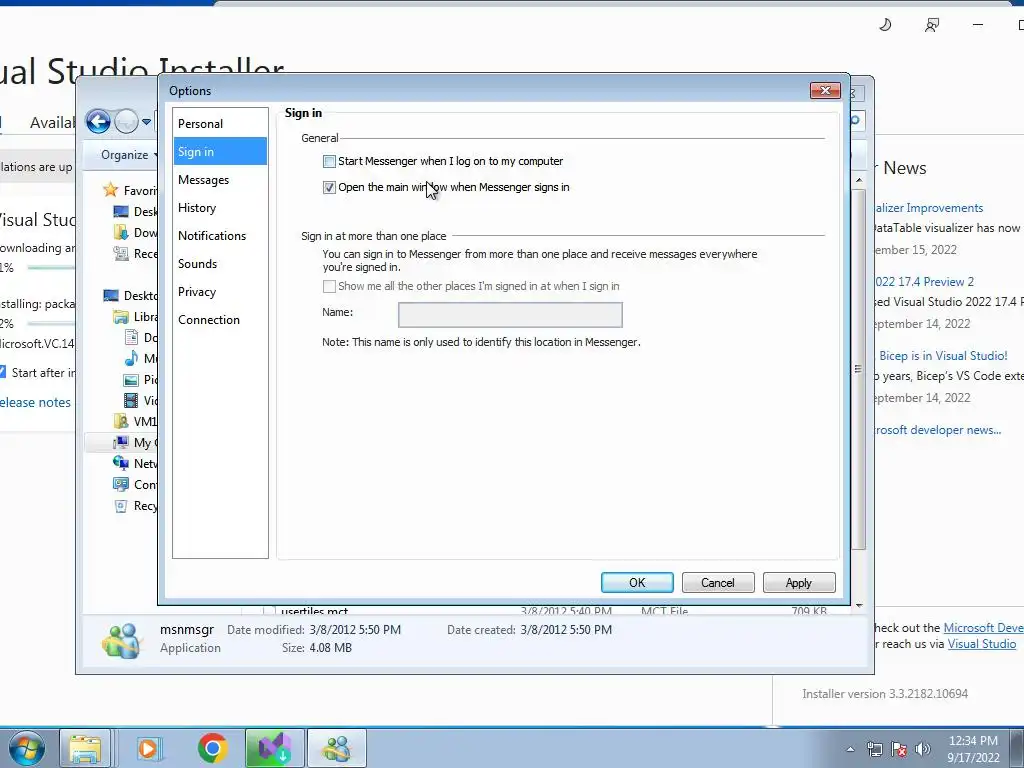Open Action Center flag icon in tray

tap(899, 749)
